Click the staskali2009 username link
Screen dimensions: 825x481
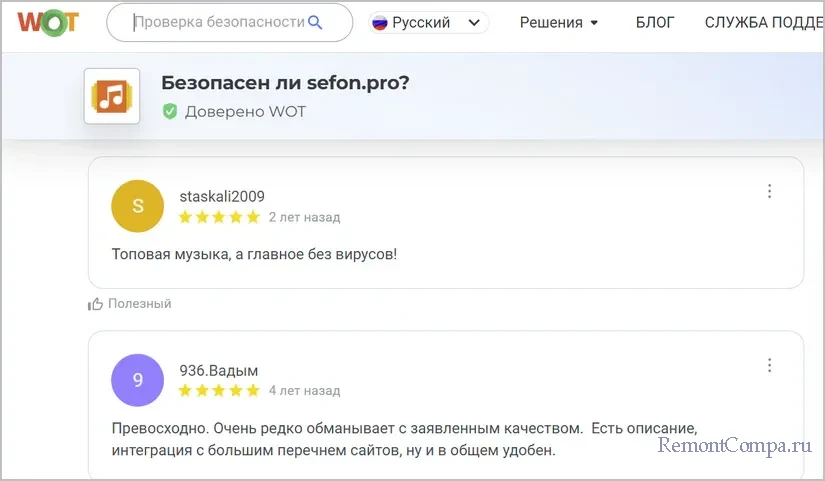[222, 196]
